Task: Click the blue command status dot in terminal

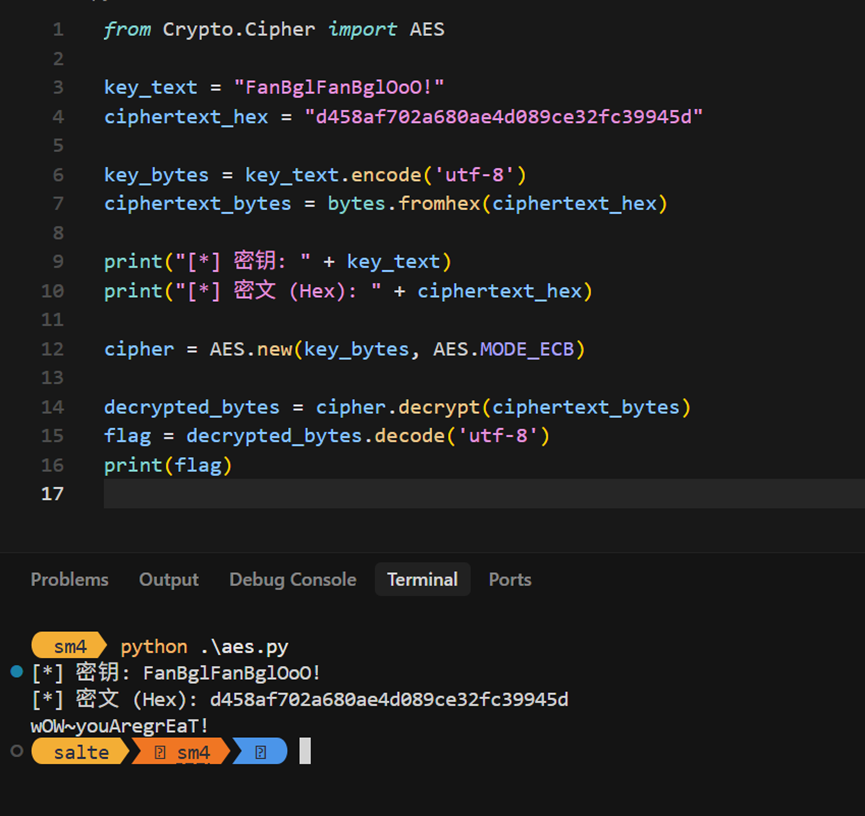Action: point(16,671)
